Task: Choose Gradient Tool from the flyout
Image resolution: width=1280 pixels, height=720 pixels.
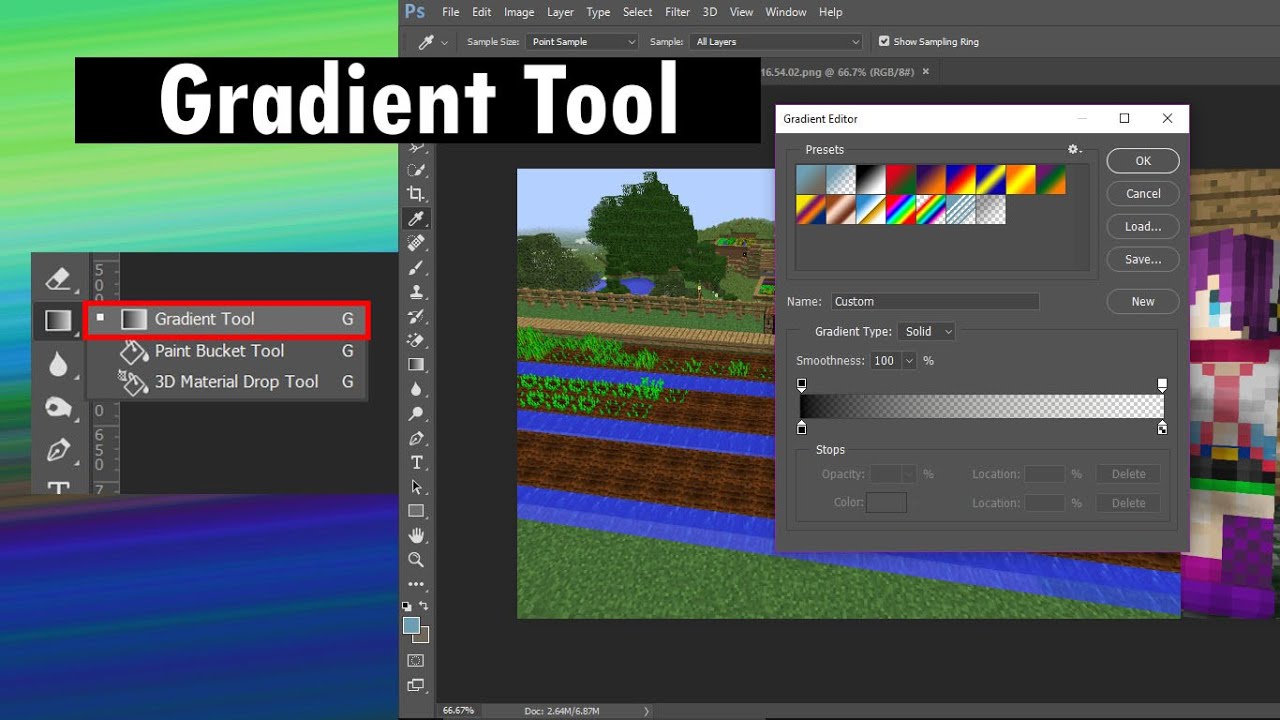Action: coord(227,319)
